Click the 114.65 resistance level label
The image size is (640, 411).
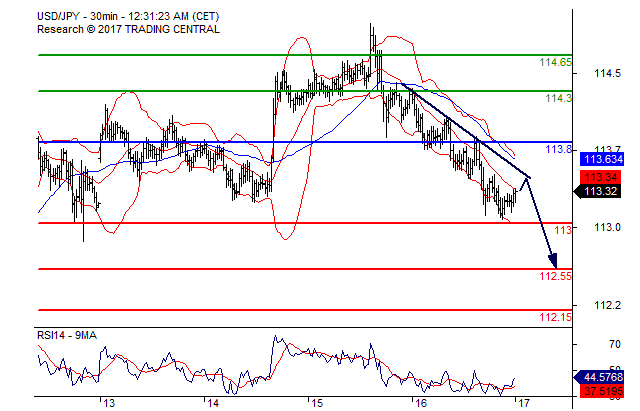pyautogui.click(x=555, y=62)
